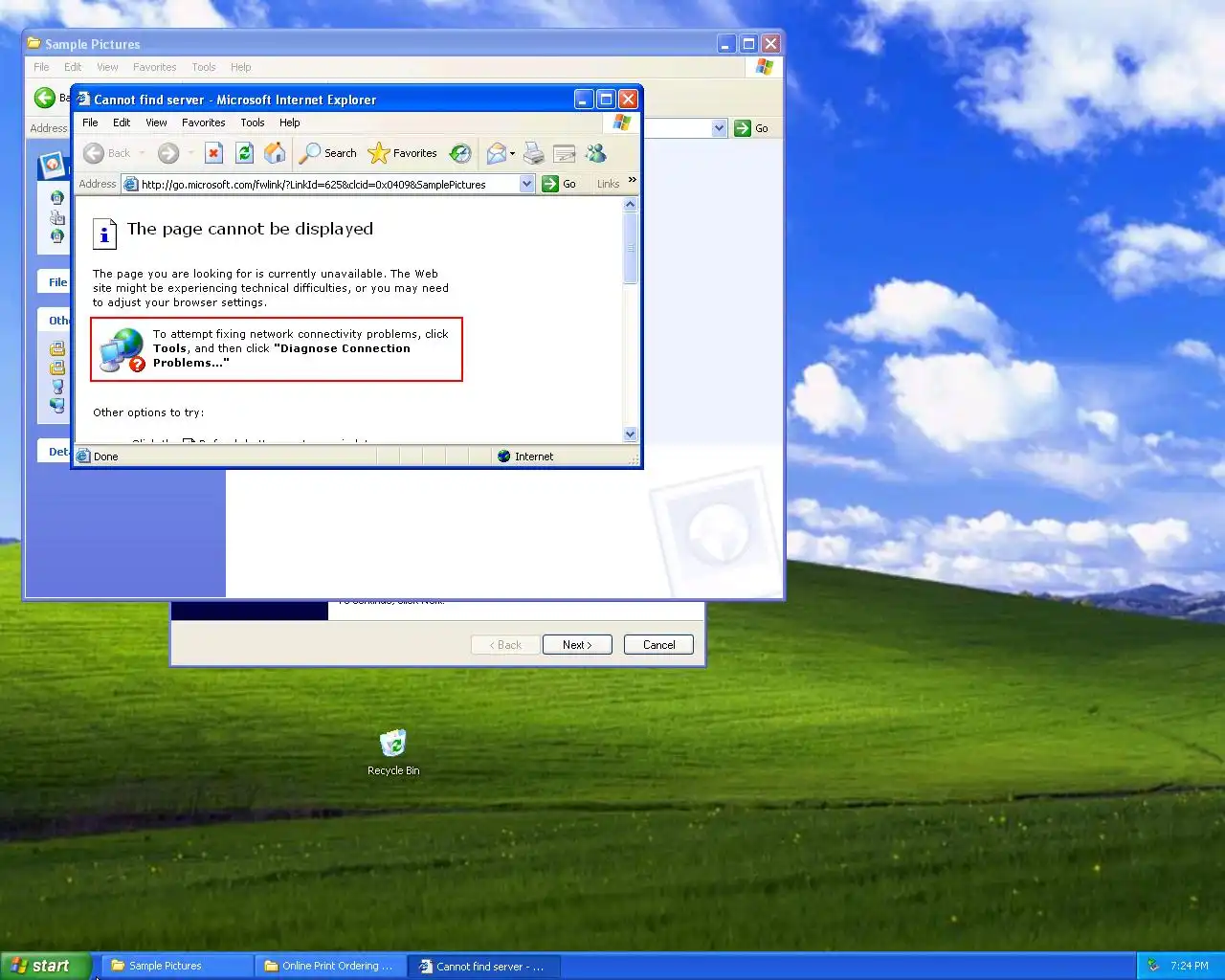This screenshot has height=980, width=1225.
Task: Go to the Home page icon
Action: [275, 153]
